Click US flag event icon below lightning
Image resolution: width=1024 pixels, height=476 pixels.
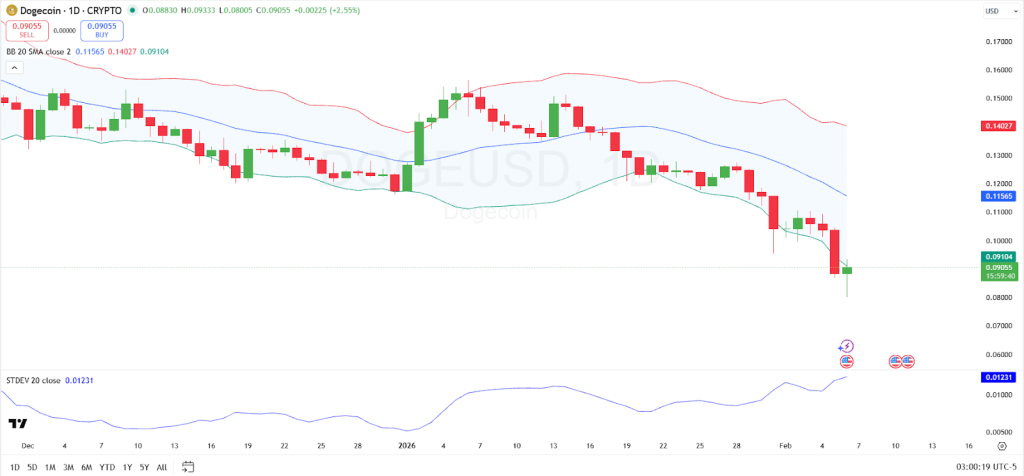[847, 360]
